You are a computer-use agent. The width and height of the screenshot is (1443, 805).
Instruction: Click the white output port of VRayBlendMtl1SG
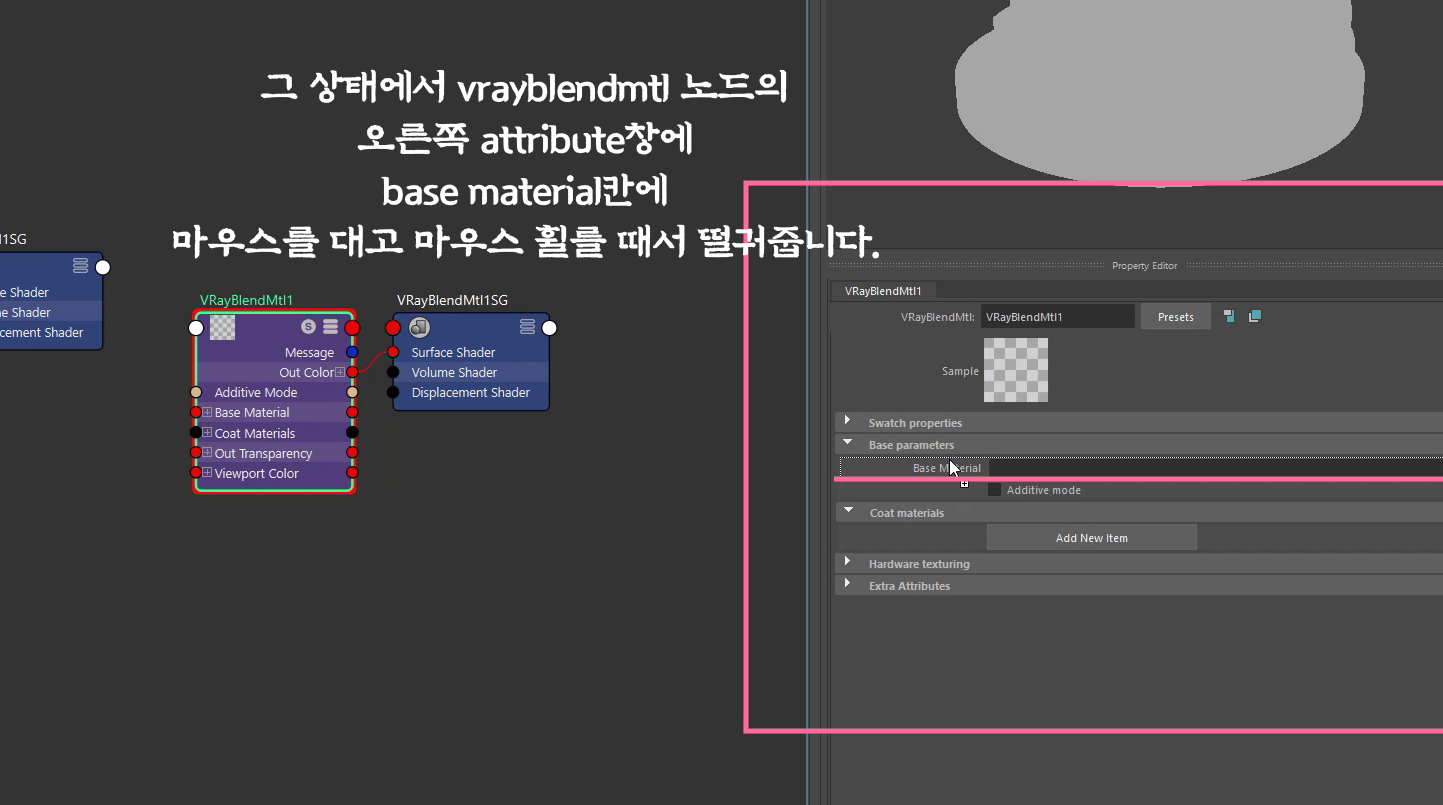[549, 328]
